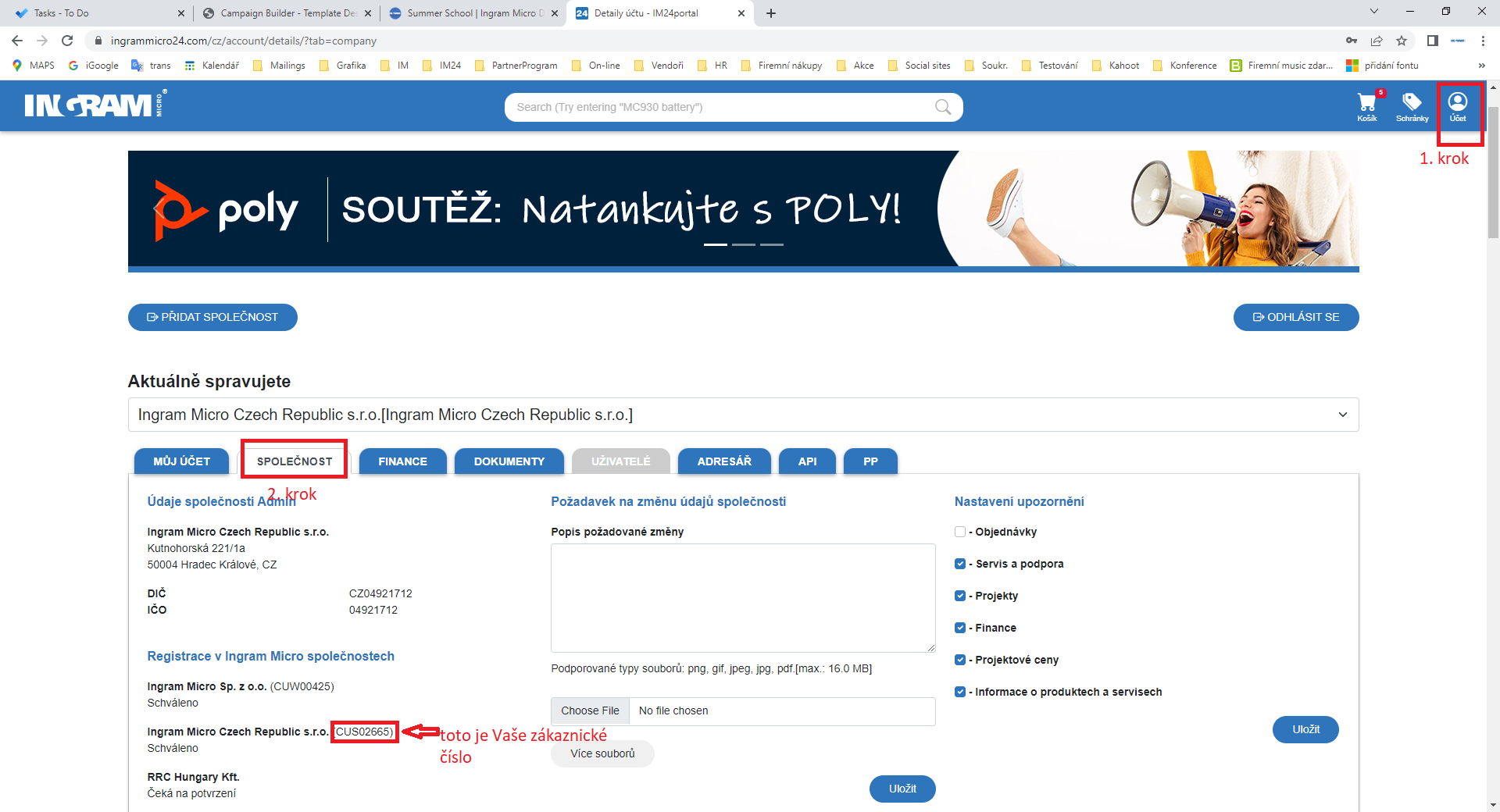
Task: Click the Ingram Micro logo
Action: [95, 105]
